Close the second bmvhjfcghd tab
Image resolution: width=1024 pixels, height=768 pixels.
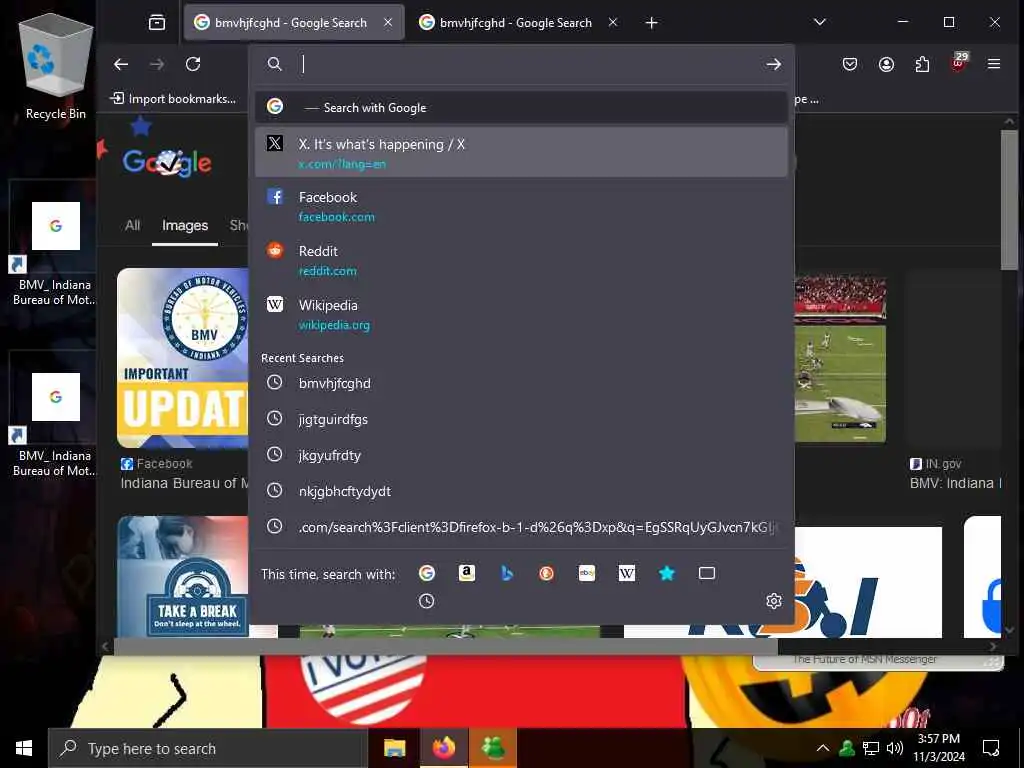point(613,22)
